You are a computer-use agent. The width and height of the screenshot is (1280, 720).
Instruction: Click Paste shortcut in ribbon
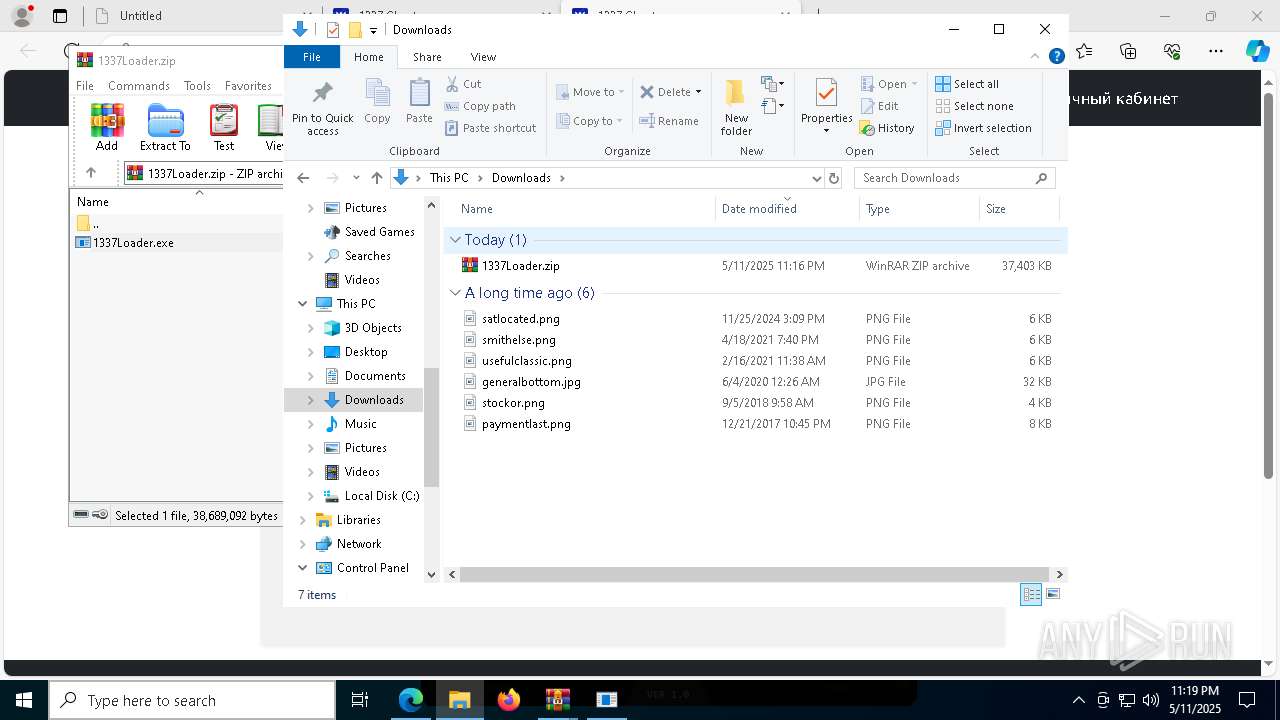(x=490, y=128)
